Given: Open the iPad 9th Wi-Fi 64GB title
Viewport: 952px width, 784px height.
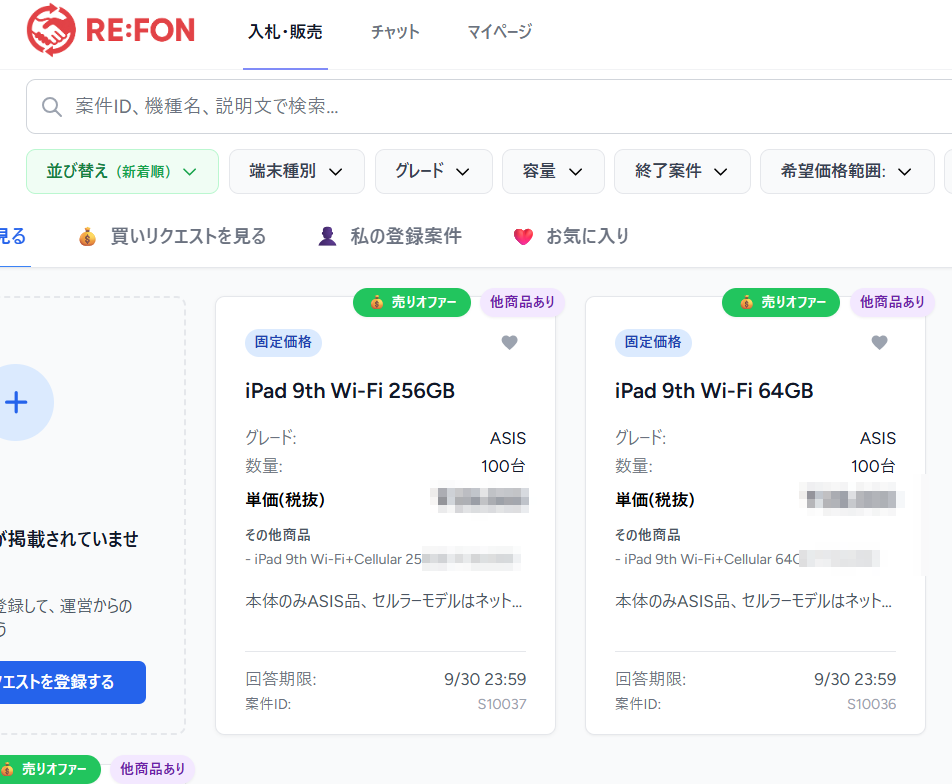Looking at the screenshot, I should pos(713,390).
